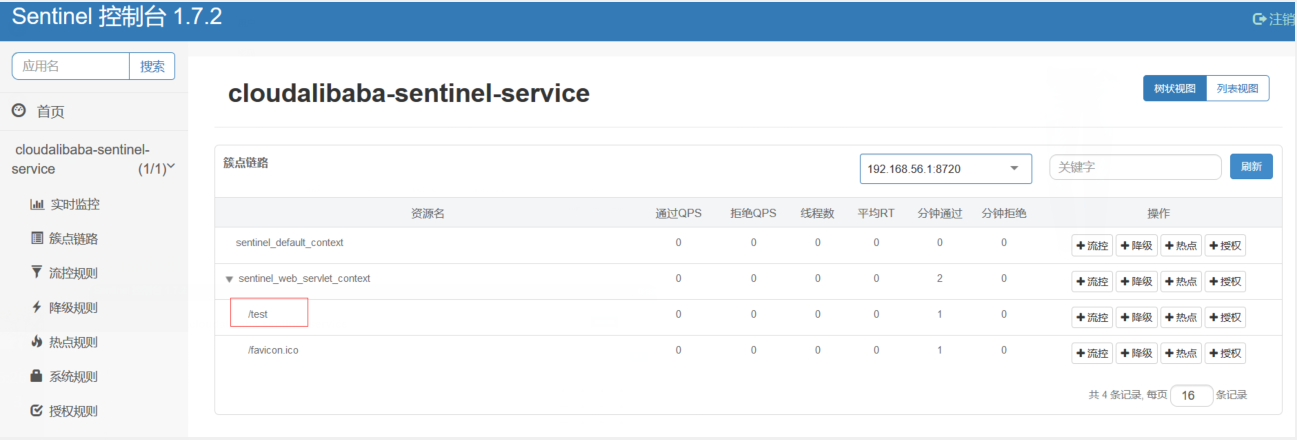The image size is (1297, 440).
Task: Add 降级 rule for /favicon.ico
Action: point(1136,353)
